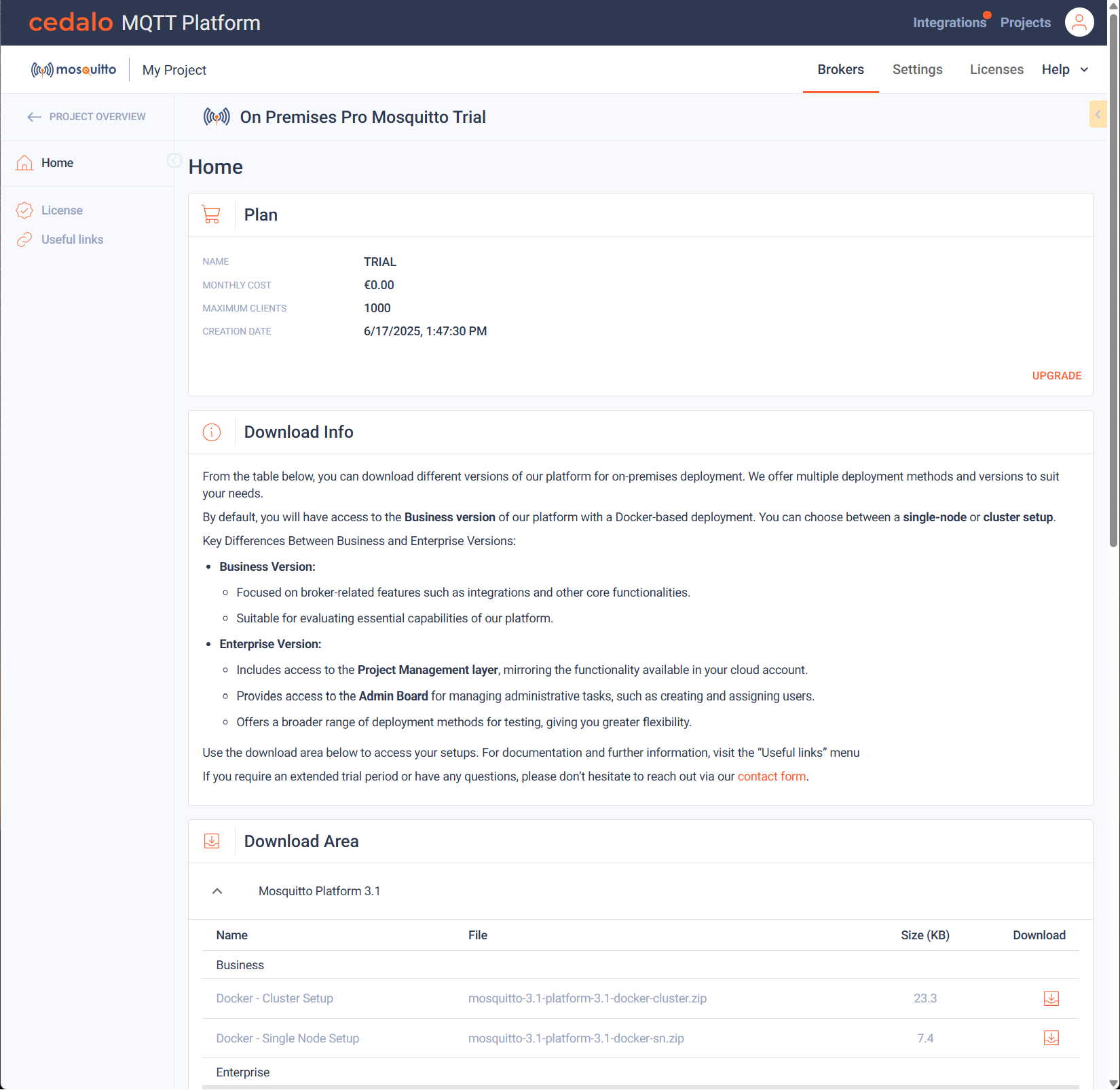Image resolution: width=1120 pixels, height=1090 pixels.
Task: Click the Useful links chain icon
Action: (24, 240)
